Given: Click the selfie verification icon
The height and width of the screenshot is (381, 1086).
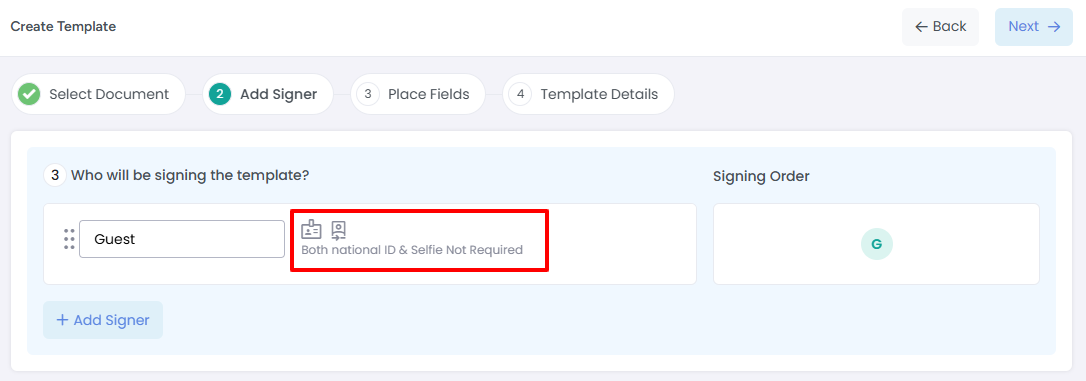Looking at the screenshot, I should point(339,230).
